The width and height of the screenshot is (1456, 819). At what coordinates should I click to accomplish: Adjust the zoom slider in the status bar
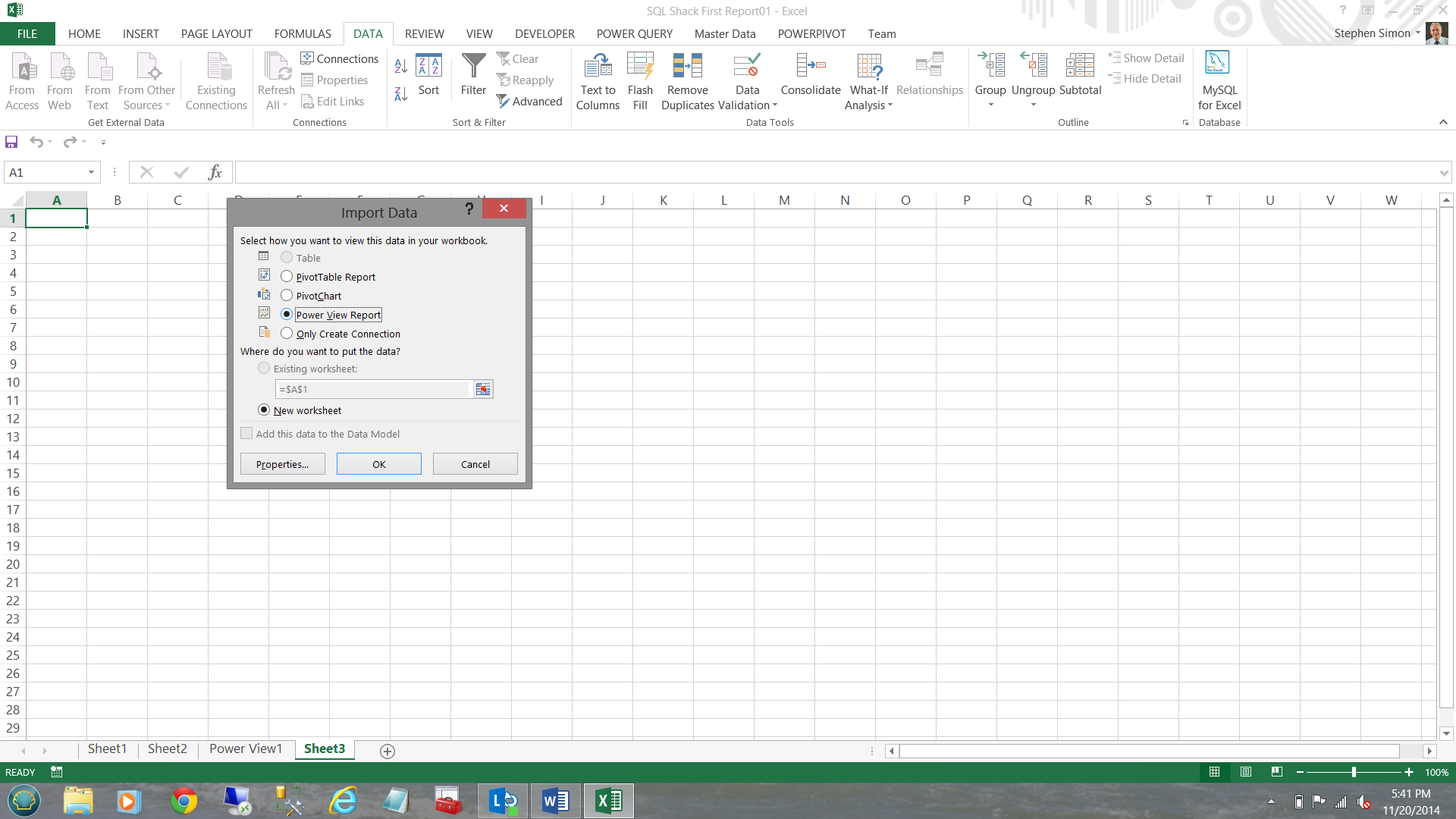coord(1354,772)
